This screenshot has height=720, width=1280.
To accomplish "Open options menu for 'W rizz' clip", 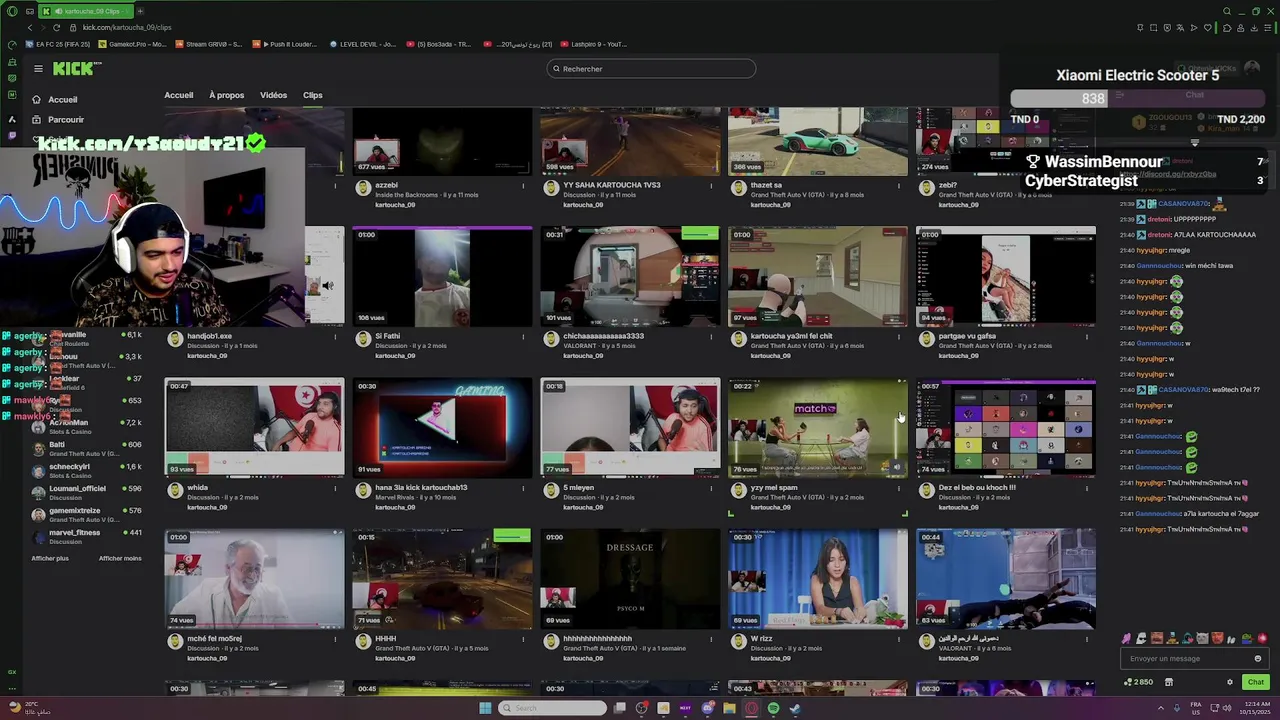I will click(x=899, y=639).
